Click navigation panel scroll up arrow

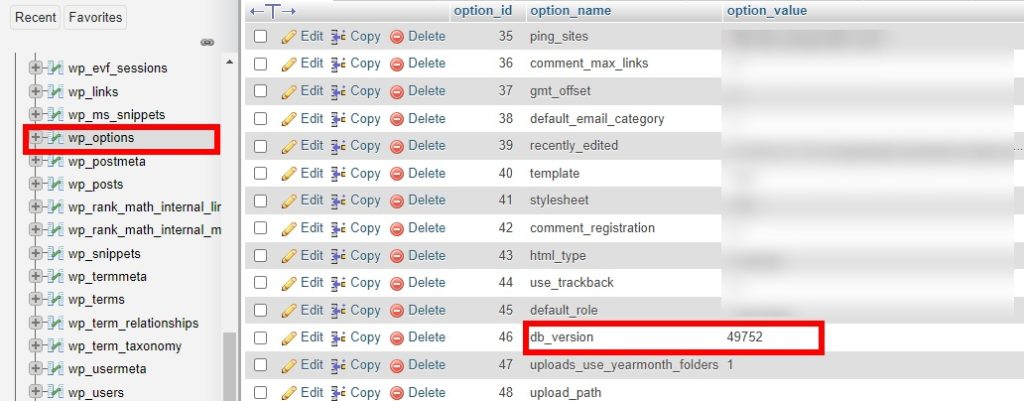coord(229,62)
